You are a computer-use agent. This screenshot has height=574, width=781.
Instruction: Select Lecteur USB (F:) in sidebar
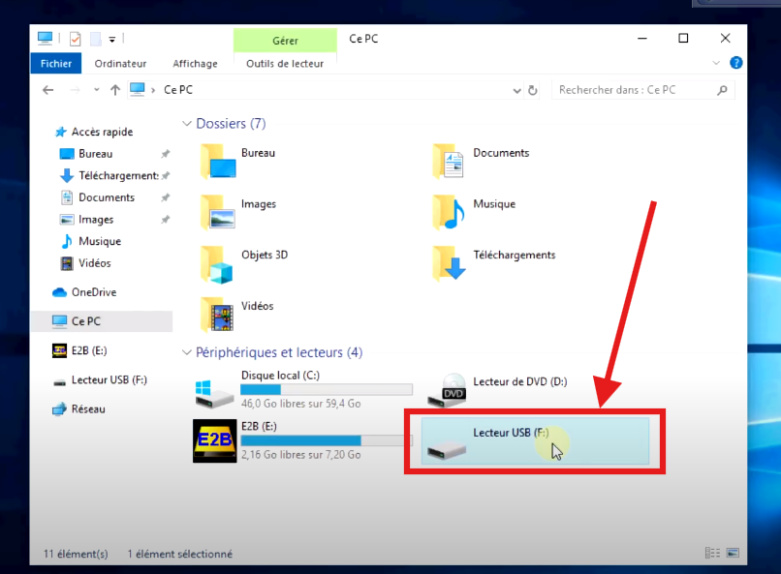(109, 380)
